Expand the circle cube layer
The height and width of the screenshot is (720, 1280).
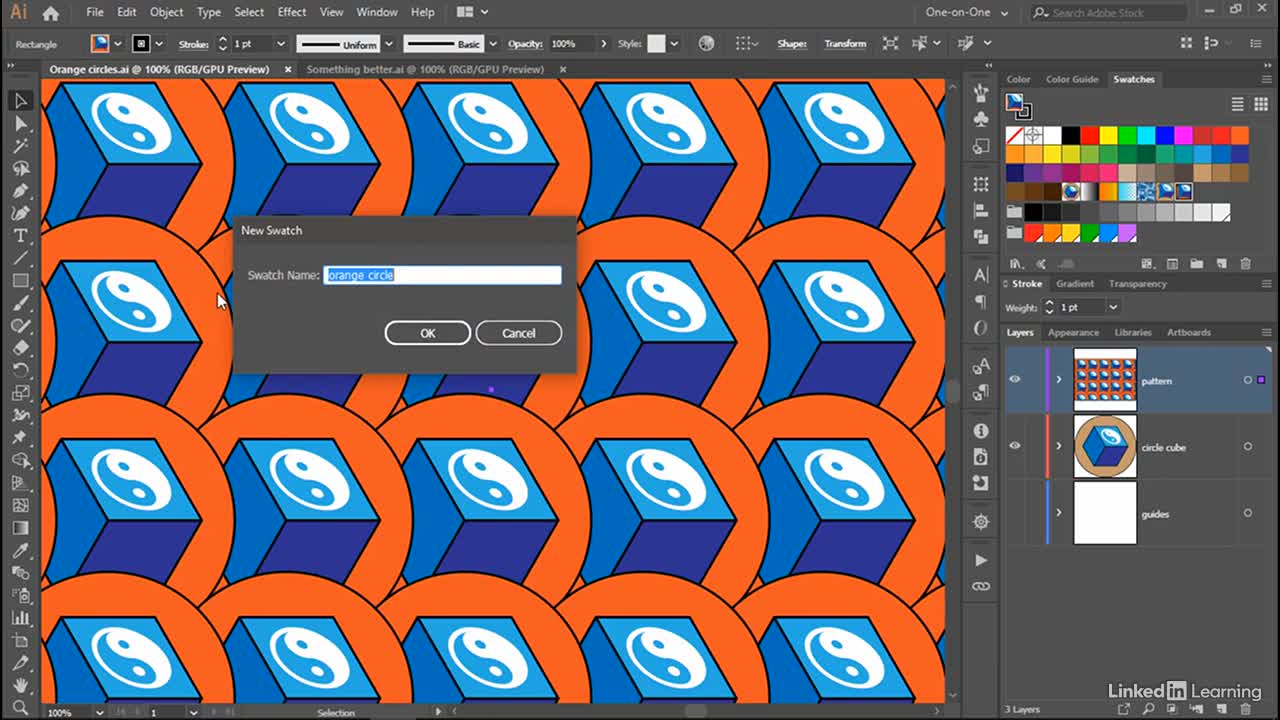(1059, 446)
